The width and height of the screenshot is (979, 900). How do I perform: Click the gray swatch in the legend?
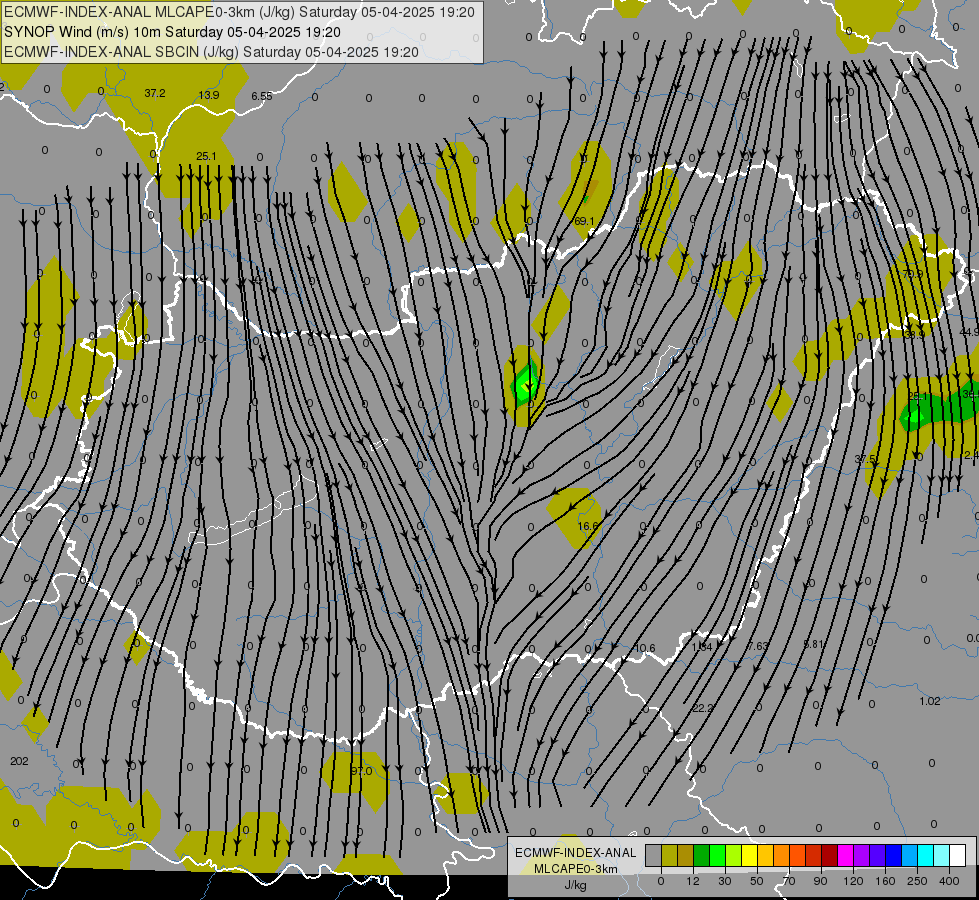pyautogui.click(x=654, y=855)
